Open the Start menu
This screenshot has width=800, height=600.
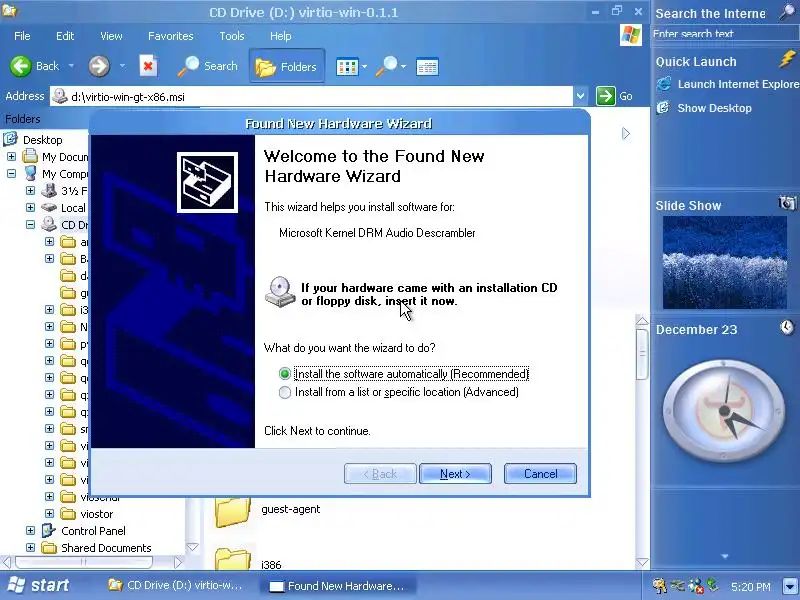pos(38,585)
